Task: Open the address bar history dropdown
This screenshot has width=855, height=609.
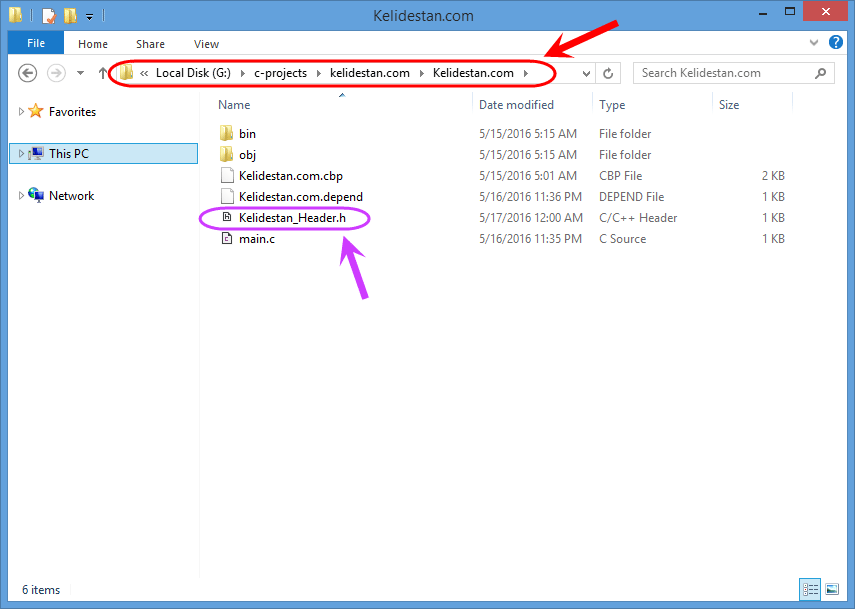Action: 586,73
